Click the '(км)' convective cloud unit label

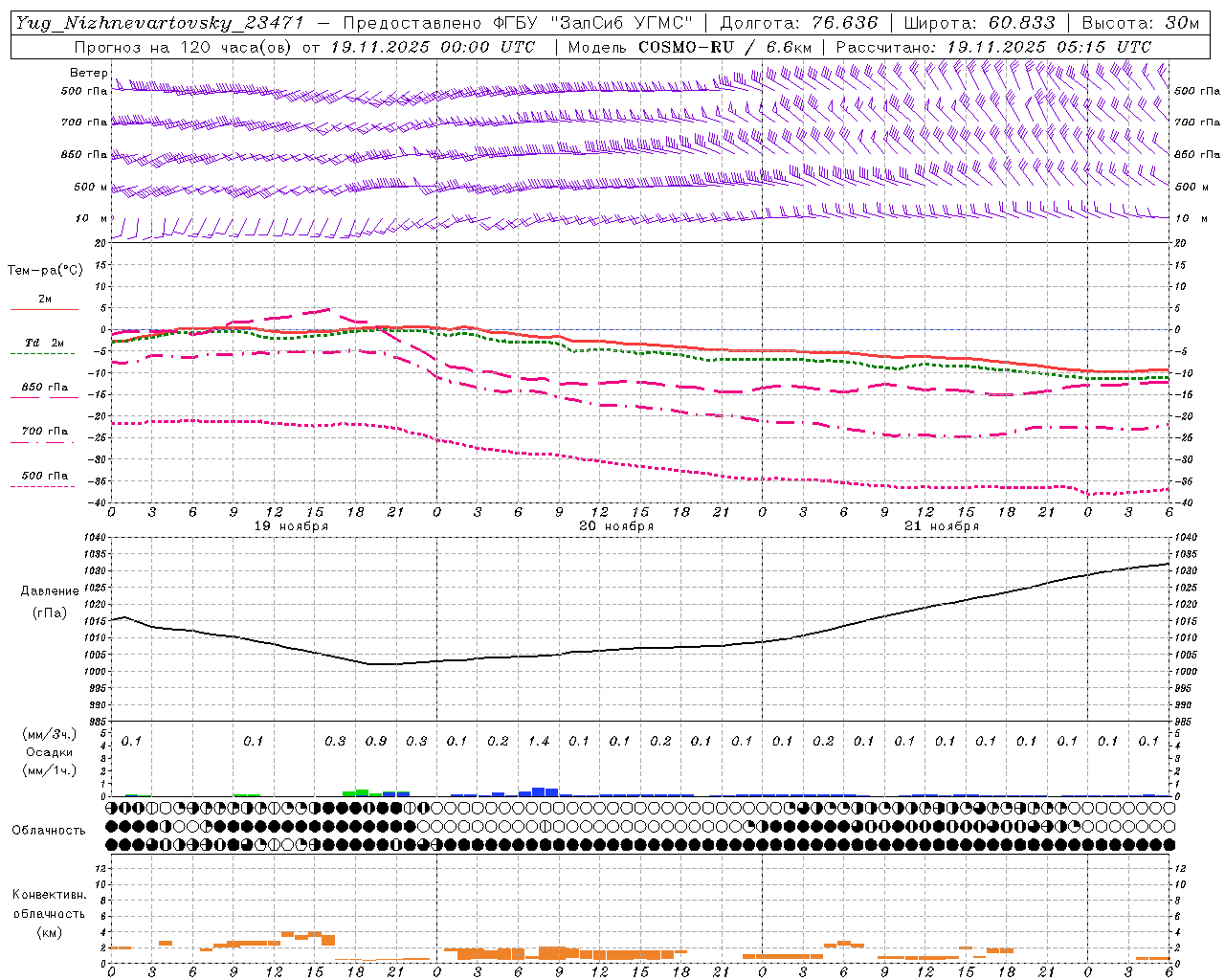[x=49, y=932]
